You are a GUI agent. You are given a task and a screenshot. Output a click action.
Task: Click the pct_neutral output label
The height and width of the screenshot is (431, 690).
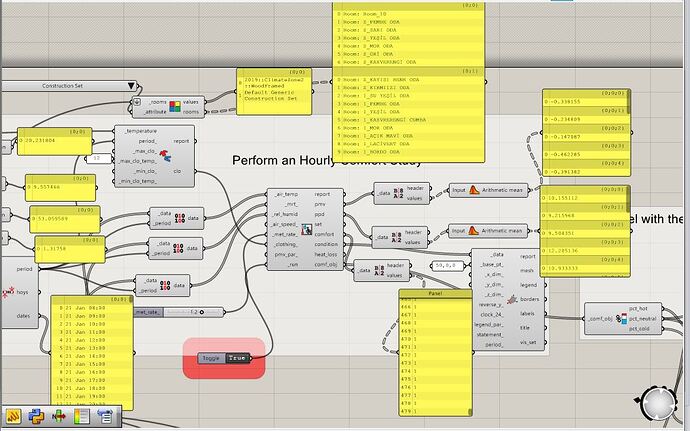pos(642,319)
